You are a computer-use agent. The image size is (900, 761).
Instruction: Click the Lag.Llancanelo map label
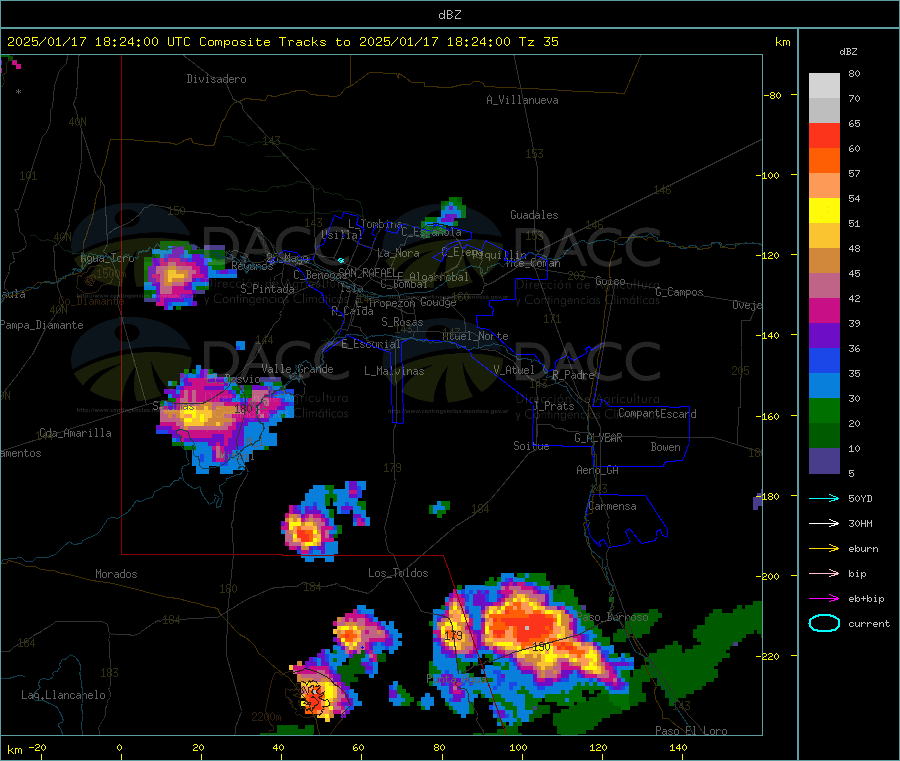(63, 695)
